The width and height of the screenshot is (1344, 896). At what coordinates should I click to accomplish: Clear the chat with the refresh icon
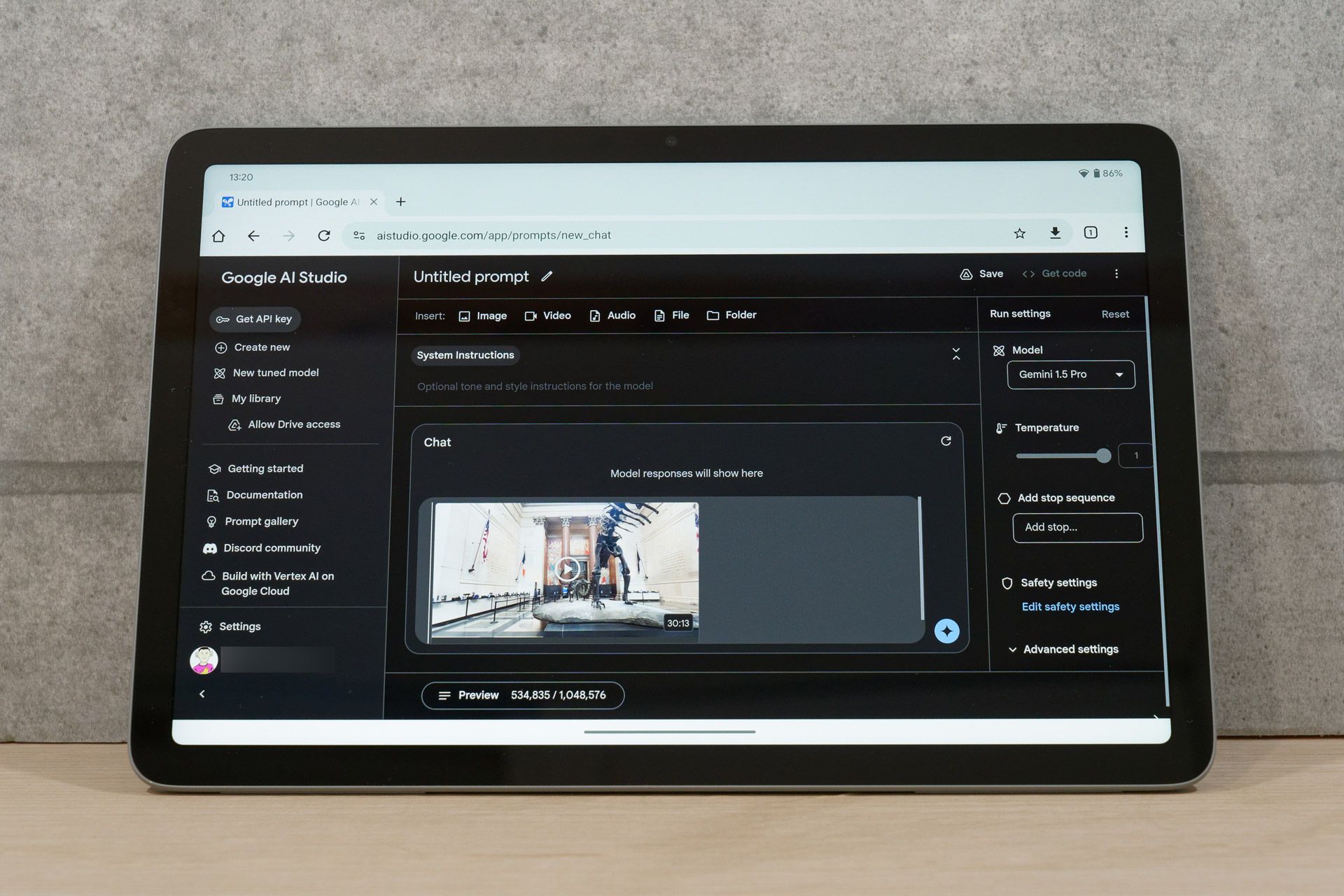[946, 441]
